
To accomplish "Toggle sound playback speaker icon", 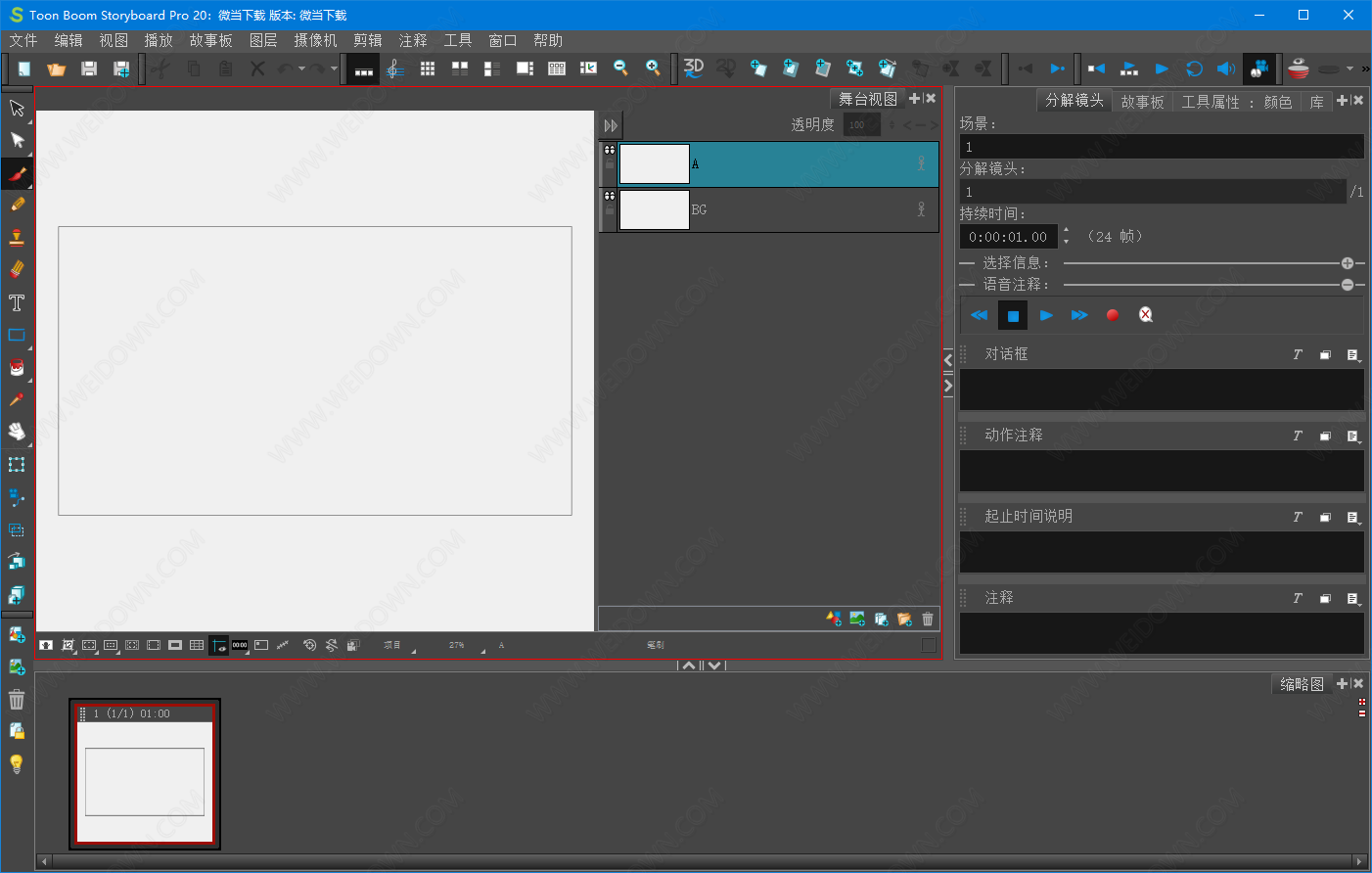I will [x=1225, y=69].
